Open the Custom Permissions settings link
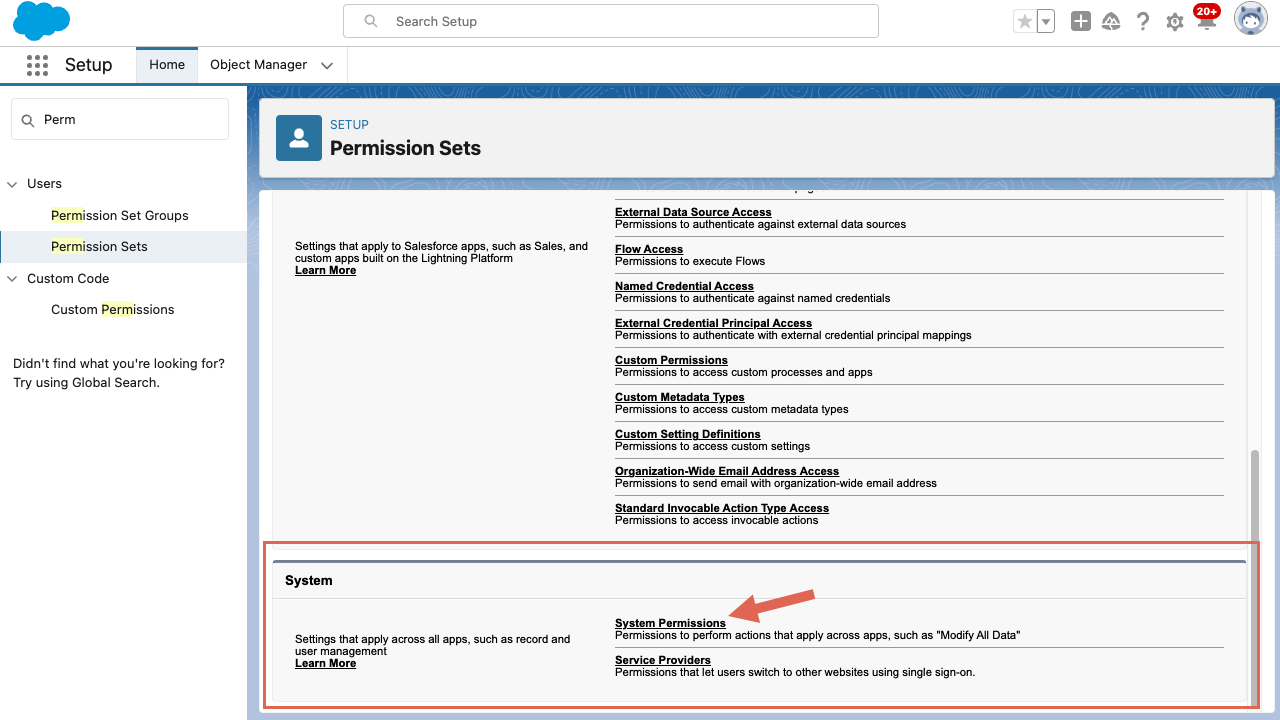1280x720 pixels. 671,360
